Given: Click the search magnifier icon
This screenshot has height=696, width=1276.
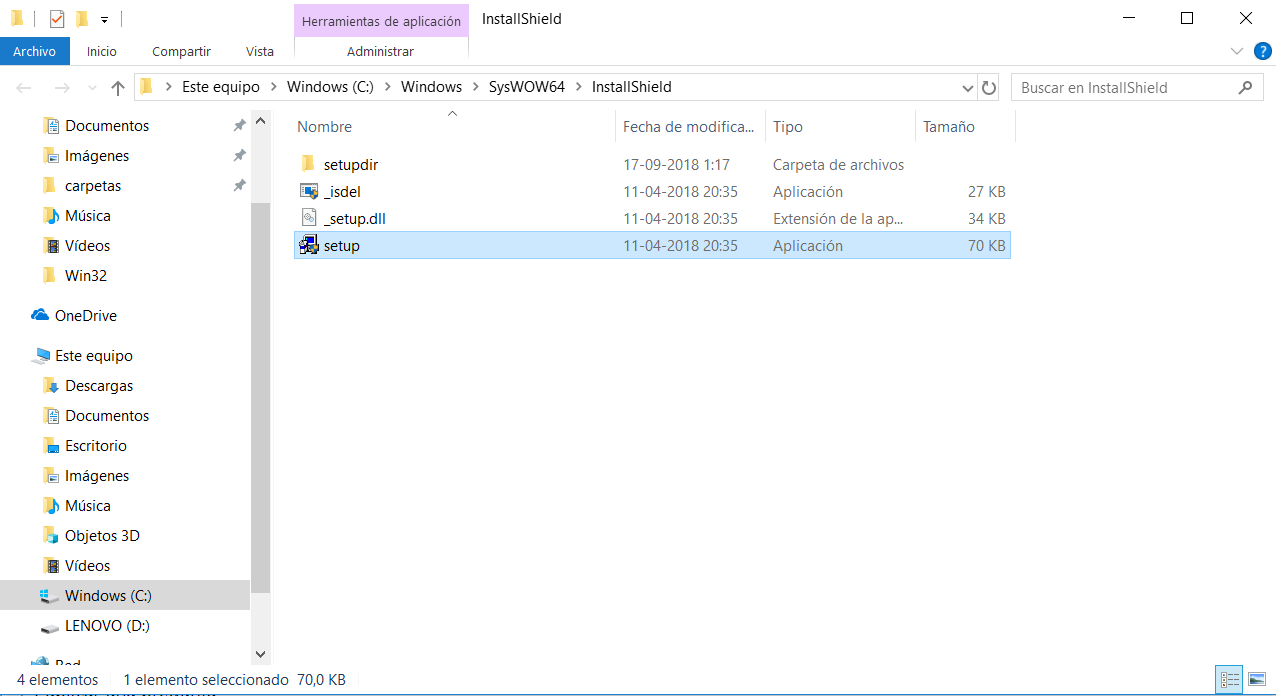Looking at the screenshot, I should tap(1245, 87).
